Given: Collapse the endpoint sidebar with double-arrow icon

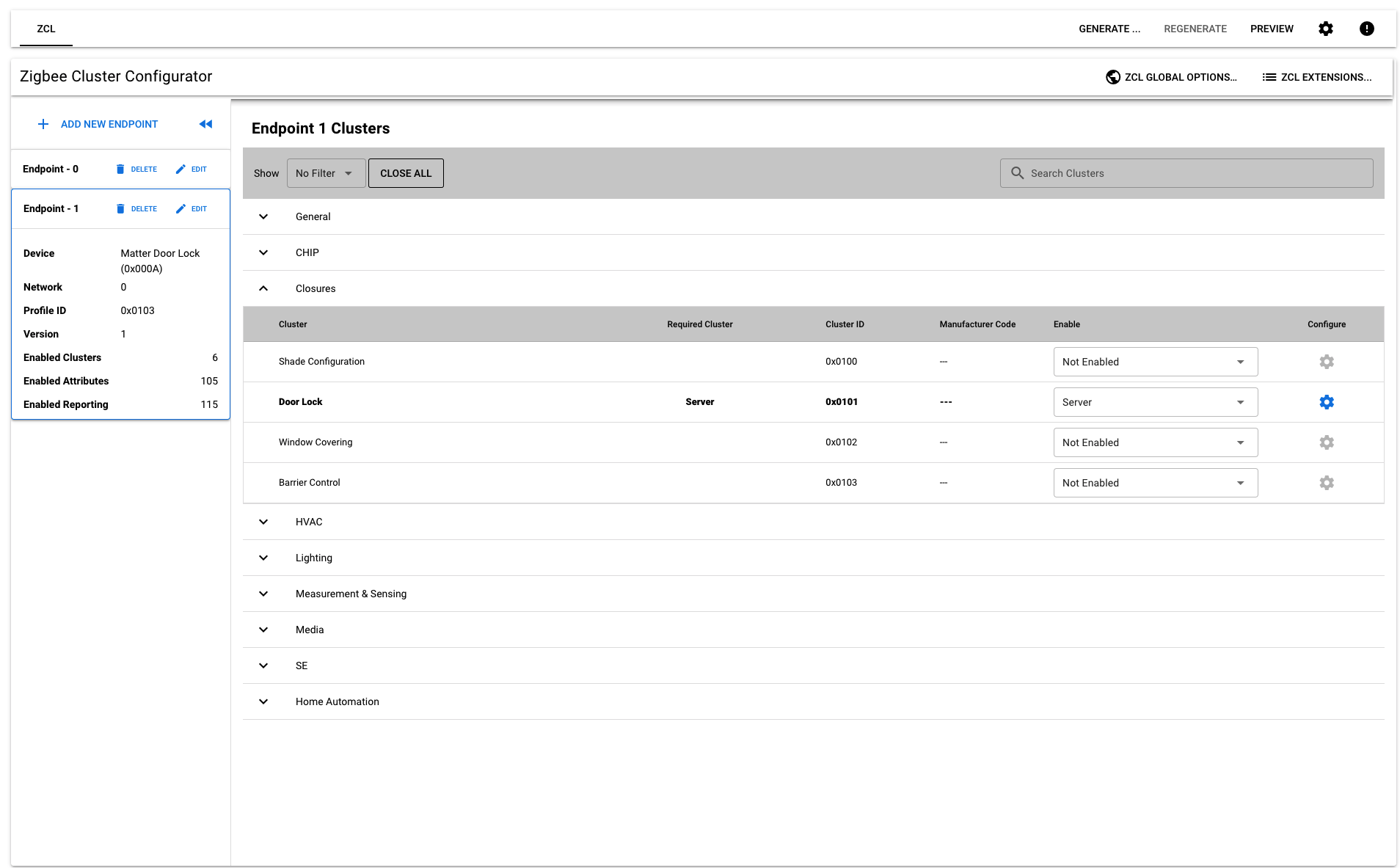Looking at the screenshot, I should point(205,124).
